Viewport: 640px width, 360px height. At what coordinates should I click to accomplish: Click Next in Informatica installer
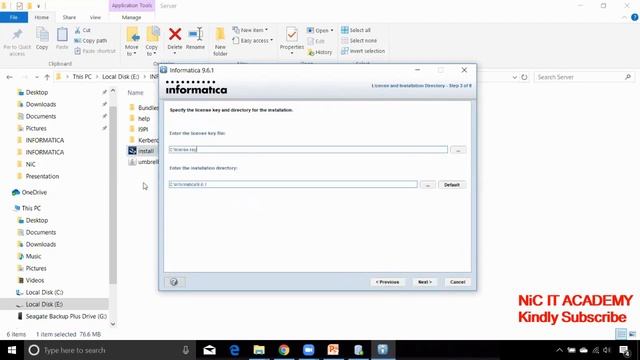pyautogui.click(x=424, y=282)
